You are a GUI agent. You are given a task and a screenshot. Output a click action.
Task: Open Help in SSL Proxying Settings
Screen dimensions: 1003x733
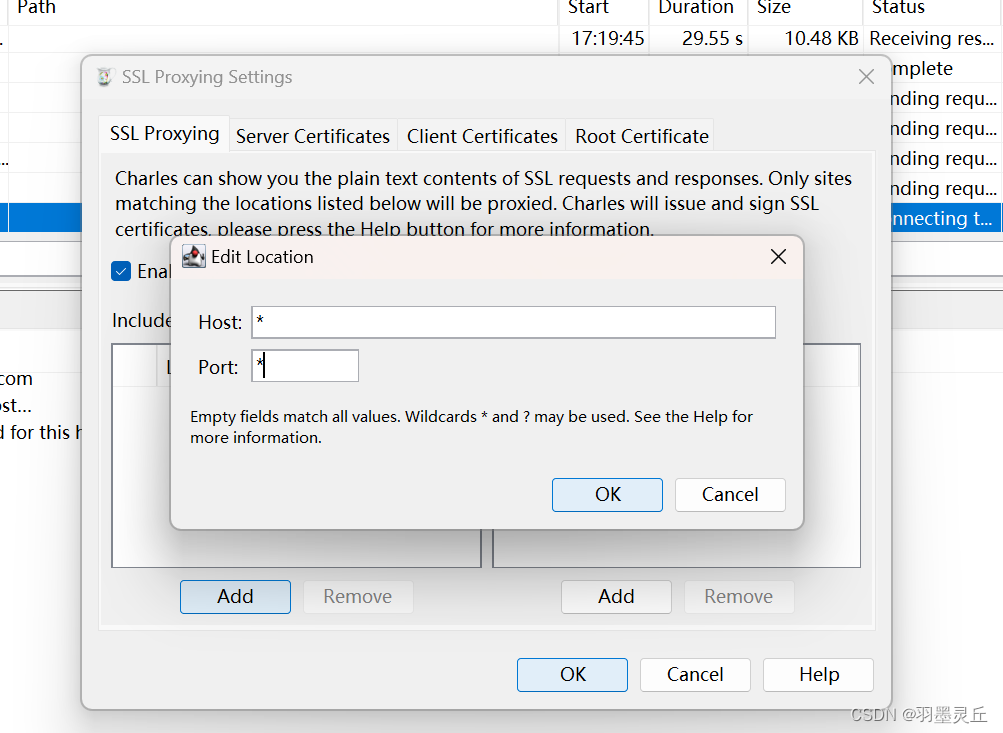(x=818, y=674)
